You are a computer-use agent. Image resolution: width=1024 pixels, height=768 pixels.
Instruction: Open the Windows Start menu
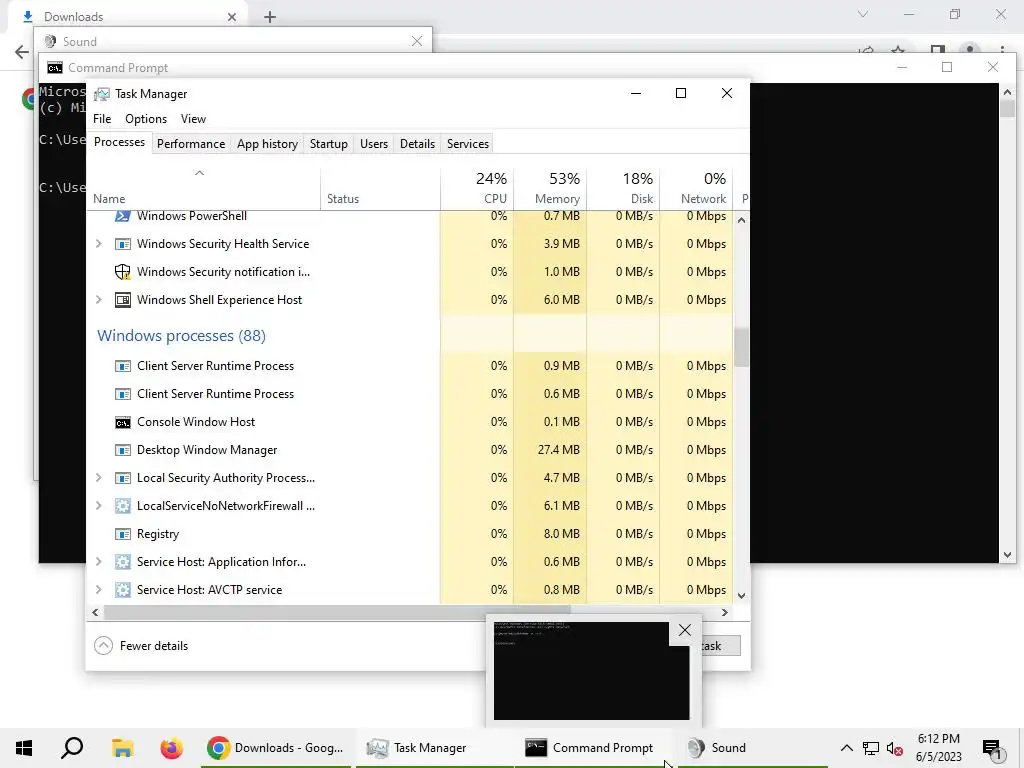coord(24,748)
